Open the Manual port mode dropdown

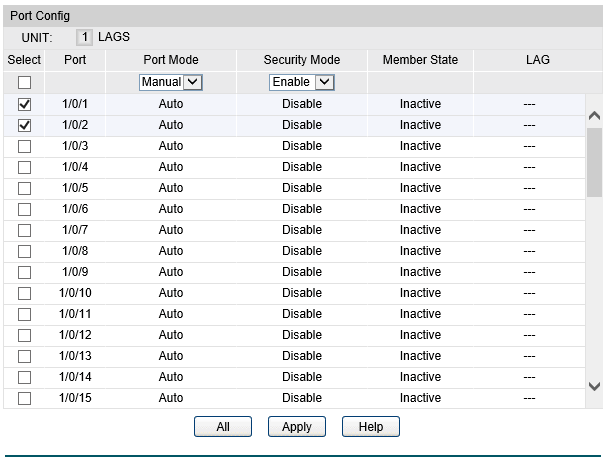click(x=170, y=82)
